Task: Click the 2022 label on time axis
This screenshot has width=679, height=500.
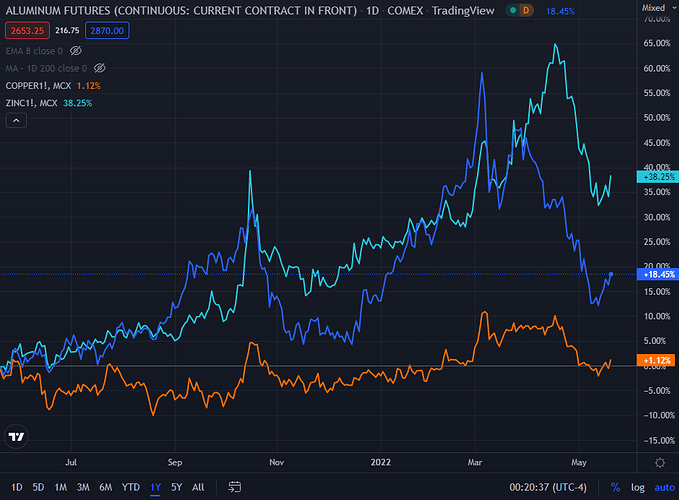Action: click(381, 462)
